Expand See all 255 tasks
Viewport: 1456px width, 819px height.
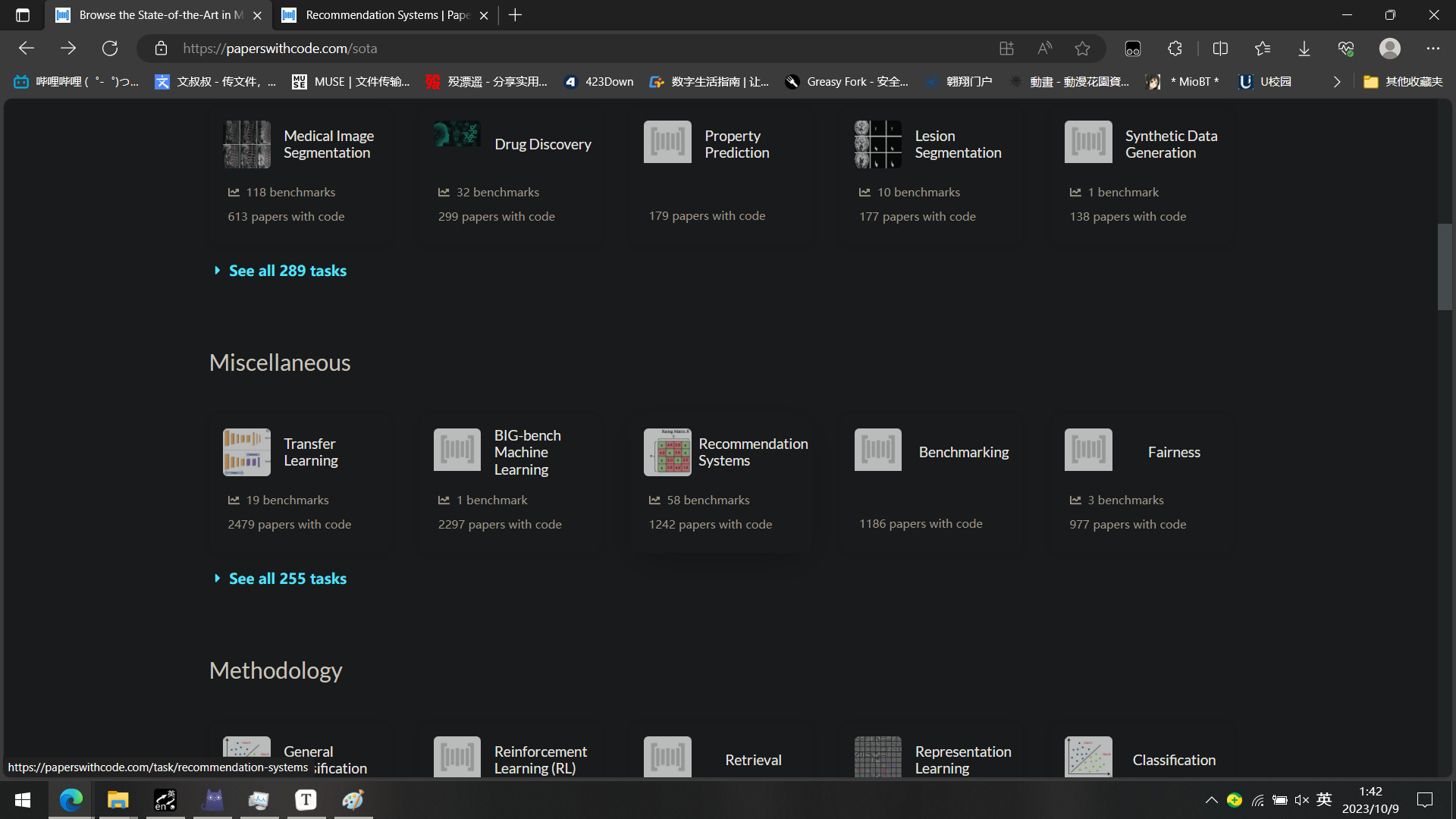287,579
